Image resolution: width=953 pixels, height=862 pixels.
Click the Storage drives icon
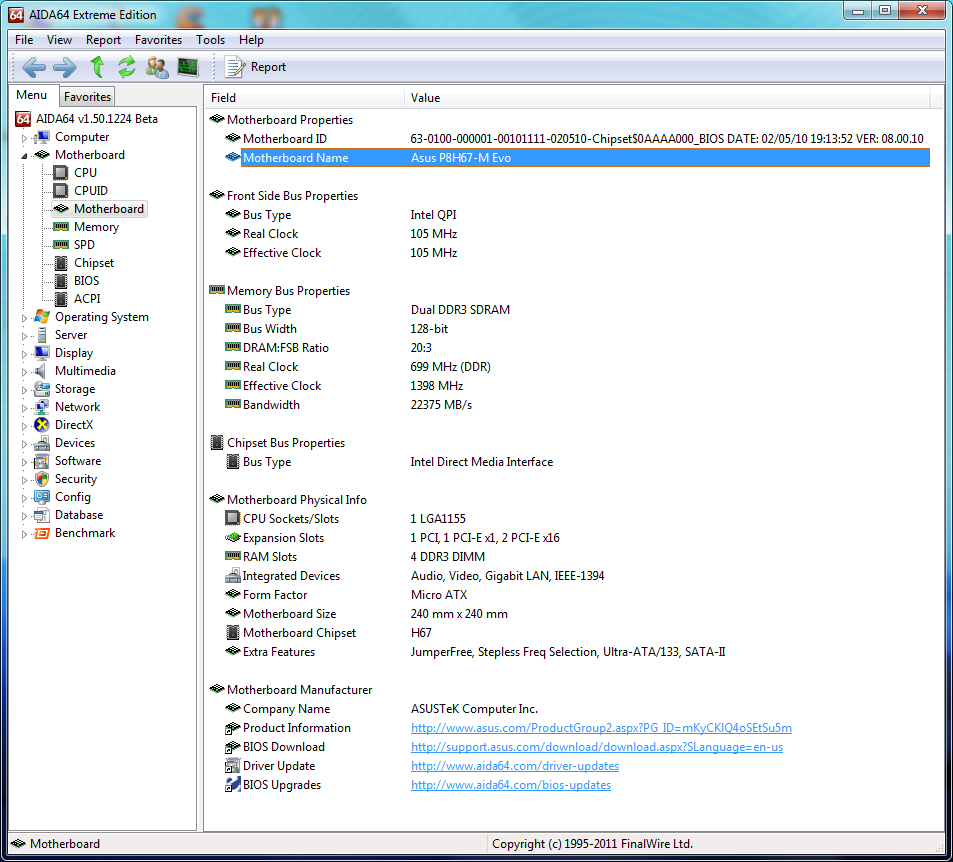pyautogui.click(x=42, y=388)
